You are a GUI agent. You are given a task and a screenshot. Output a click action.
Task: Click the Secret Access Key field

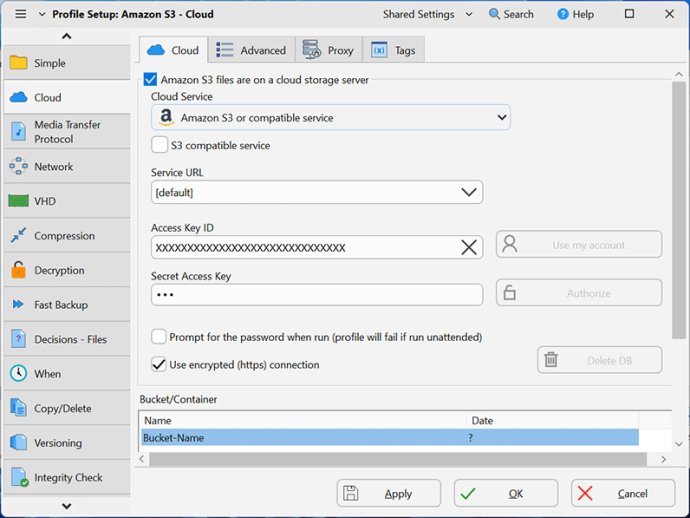click(x=317, y=294)
